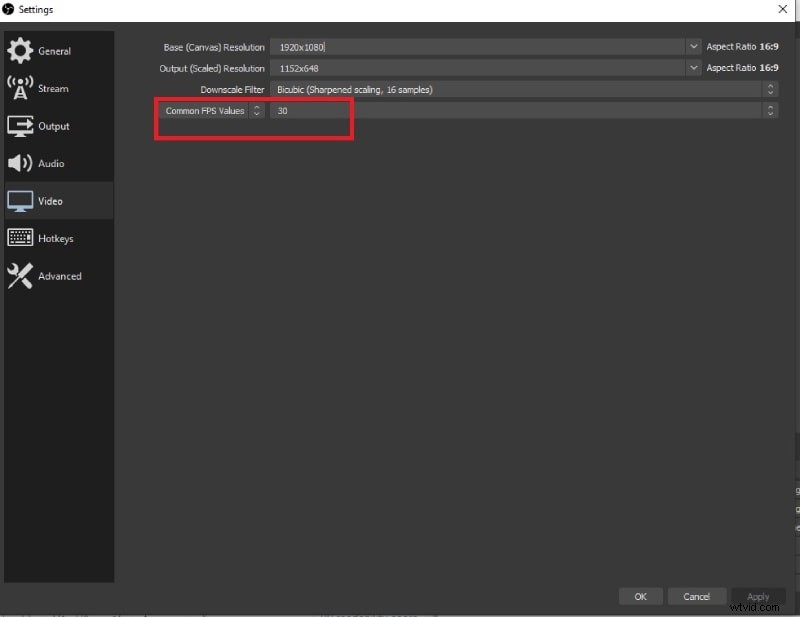
Task: Open Advanced settings via the tools icon
Action: [20, 276]
